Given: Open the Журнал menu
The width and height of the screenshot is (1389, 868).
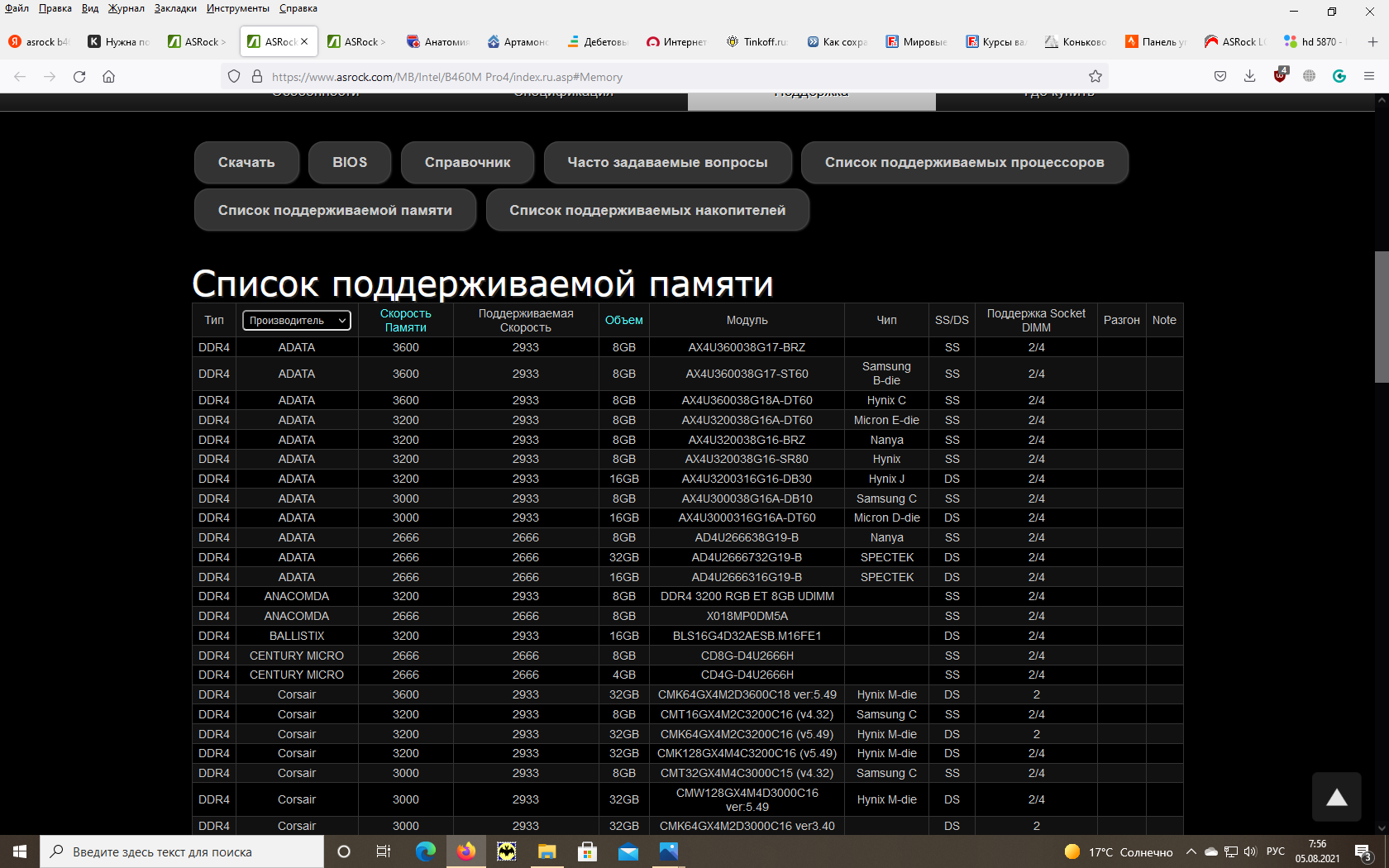Looking at the screenshot, I should [126, 8].
